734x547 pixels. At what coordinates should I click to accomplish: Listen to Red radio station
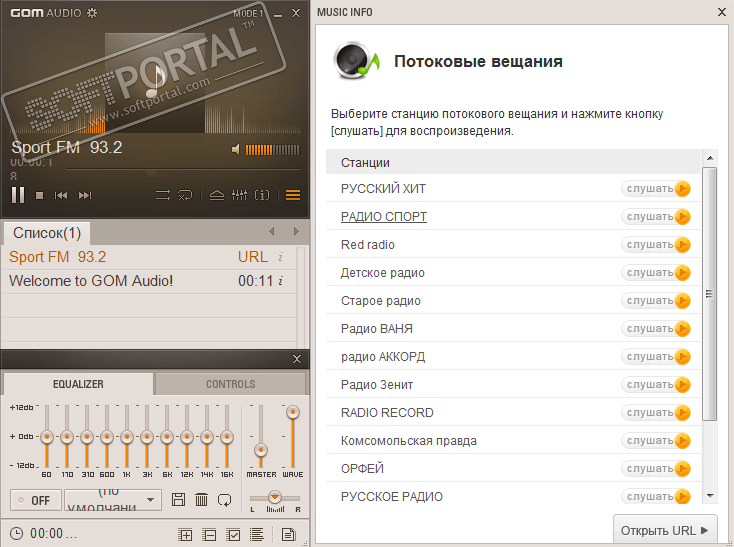pyautogui.click(x=656, y=245)
